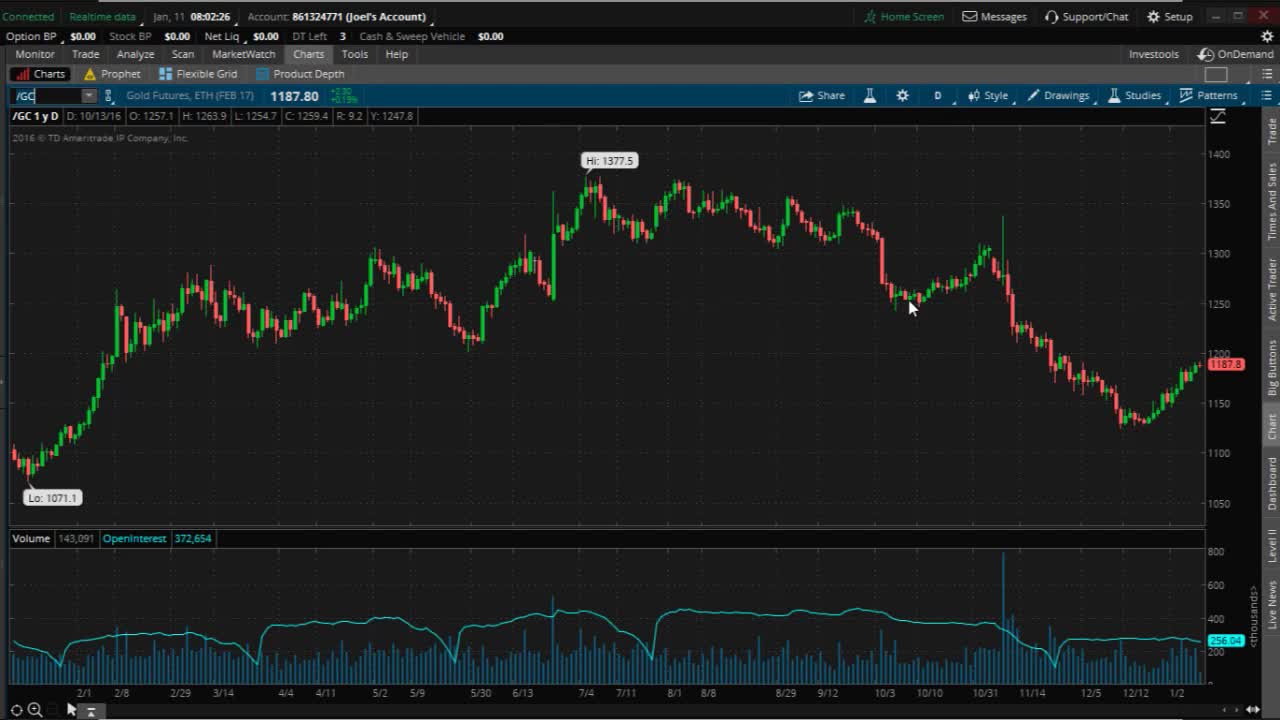Screen dimensions: 1280x720
Task: Click the flask Edit Studies icon
Action: 870,96
